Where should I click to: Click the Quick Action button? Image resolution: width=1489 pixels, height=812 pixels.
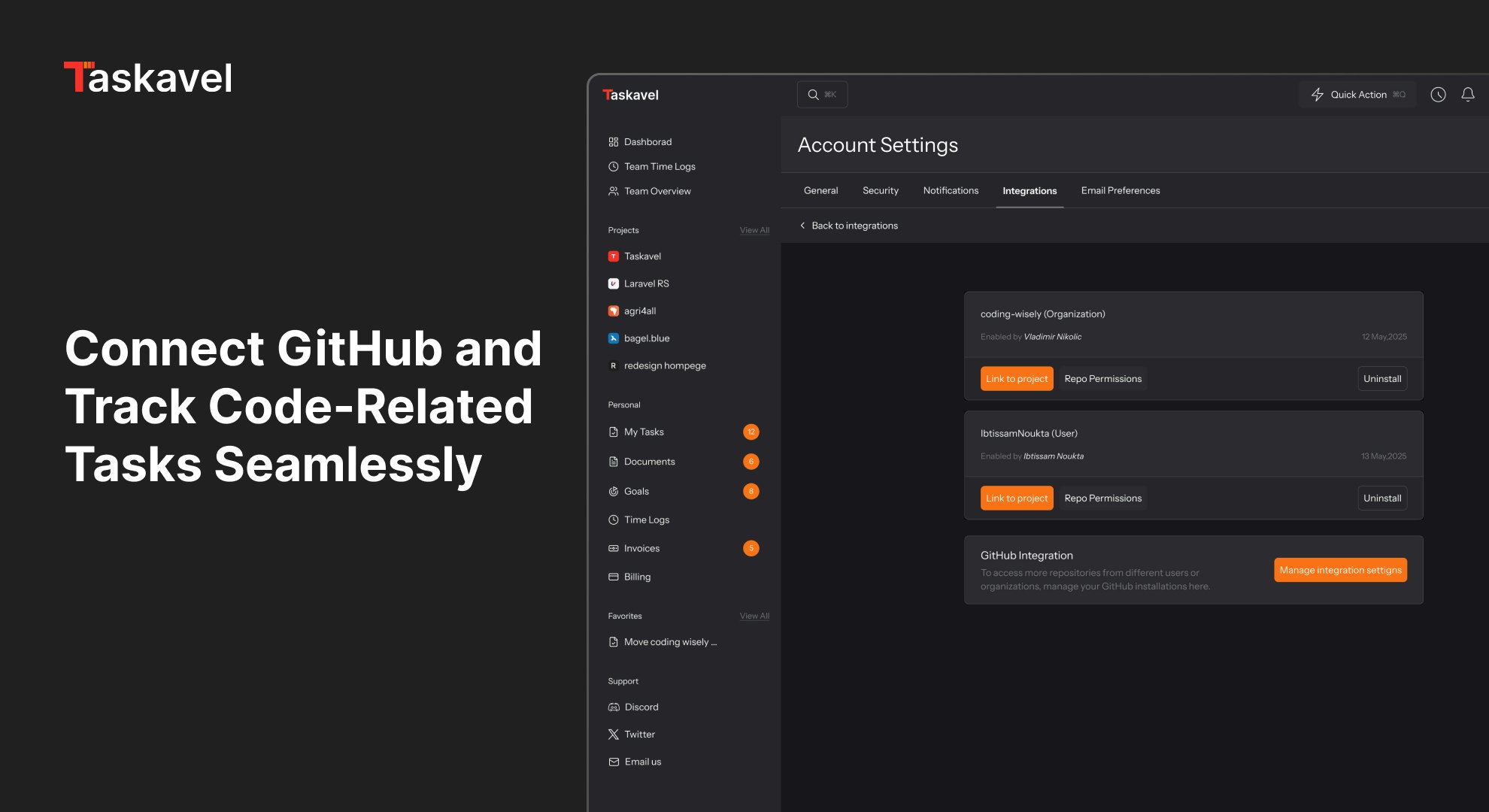tap(1357, 95)
